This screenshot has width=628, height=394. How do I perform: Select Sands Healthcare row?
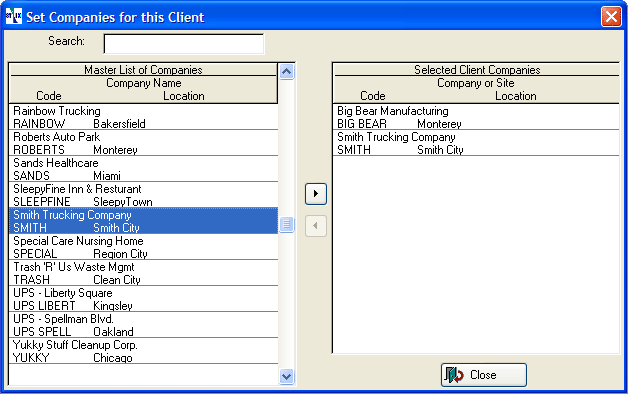143,169
